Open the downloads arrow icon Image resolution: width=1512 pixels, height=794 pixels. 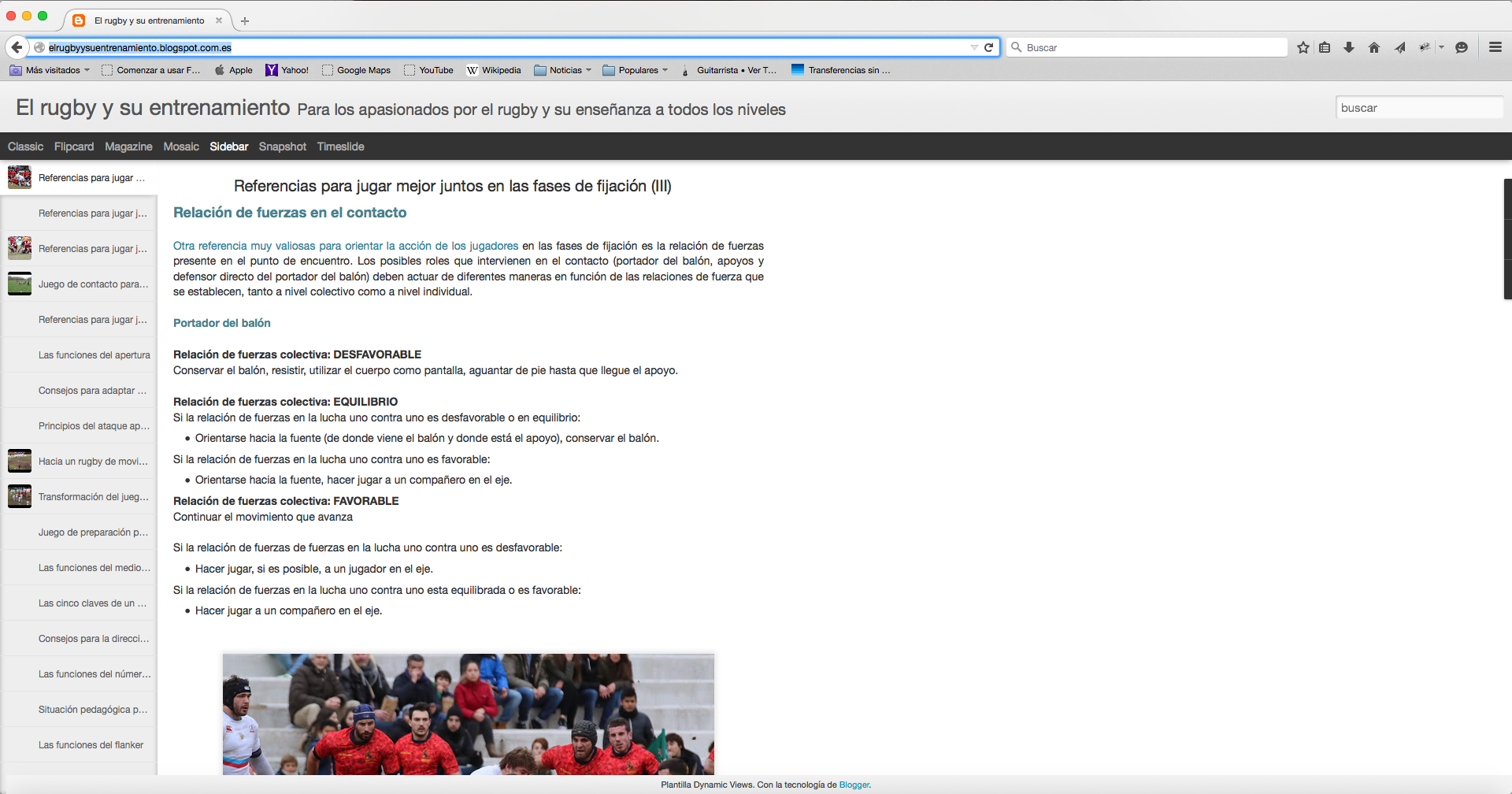[x=1349, y=47]
